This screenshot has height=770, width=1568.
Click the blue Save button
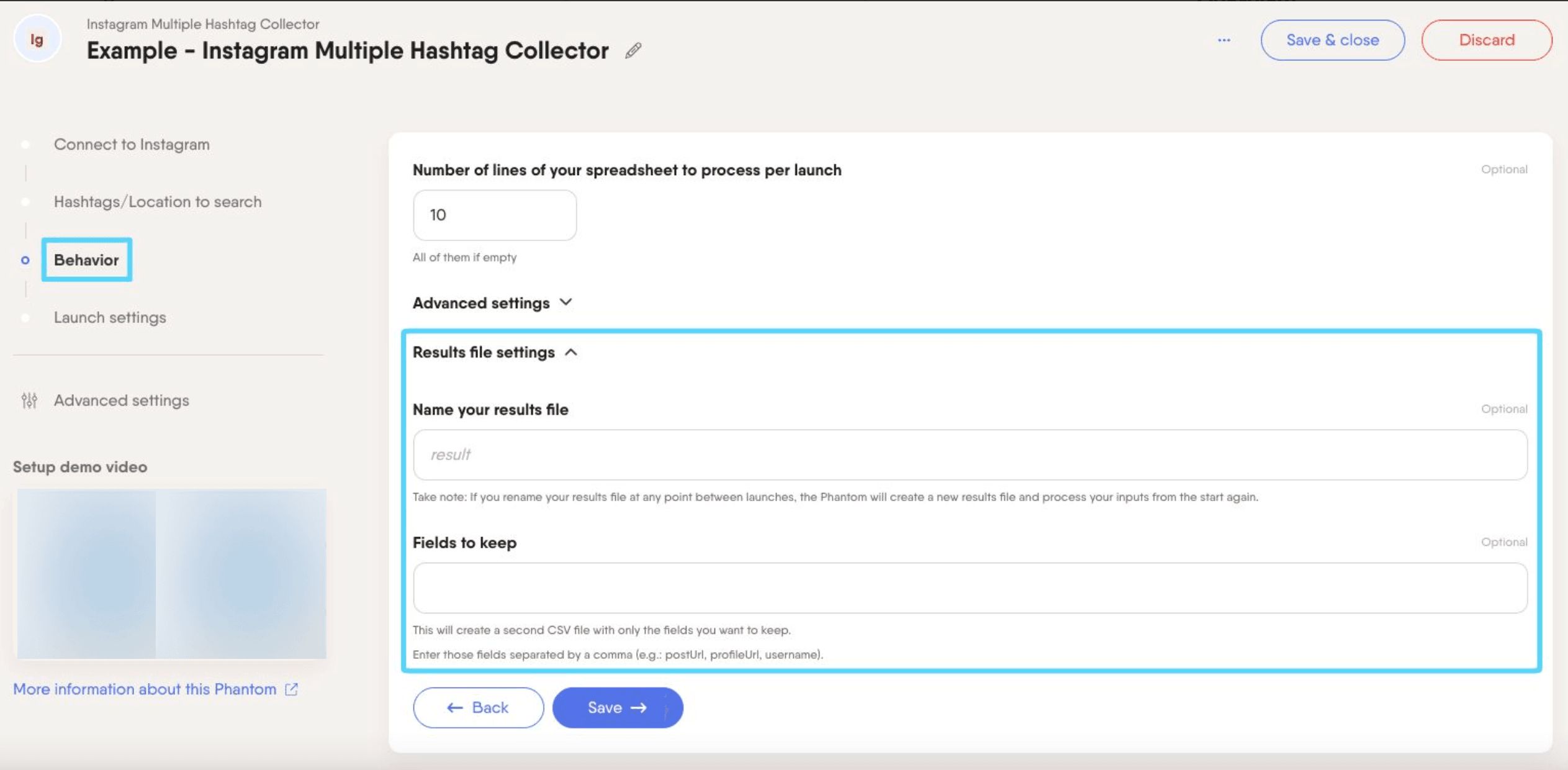pos(618,707)
